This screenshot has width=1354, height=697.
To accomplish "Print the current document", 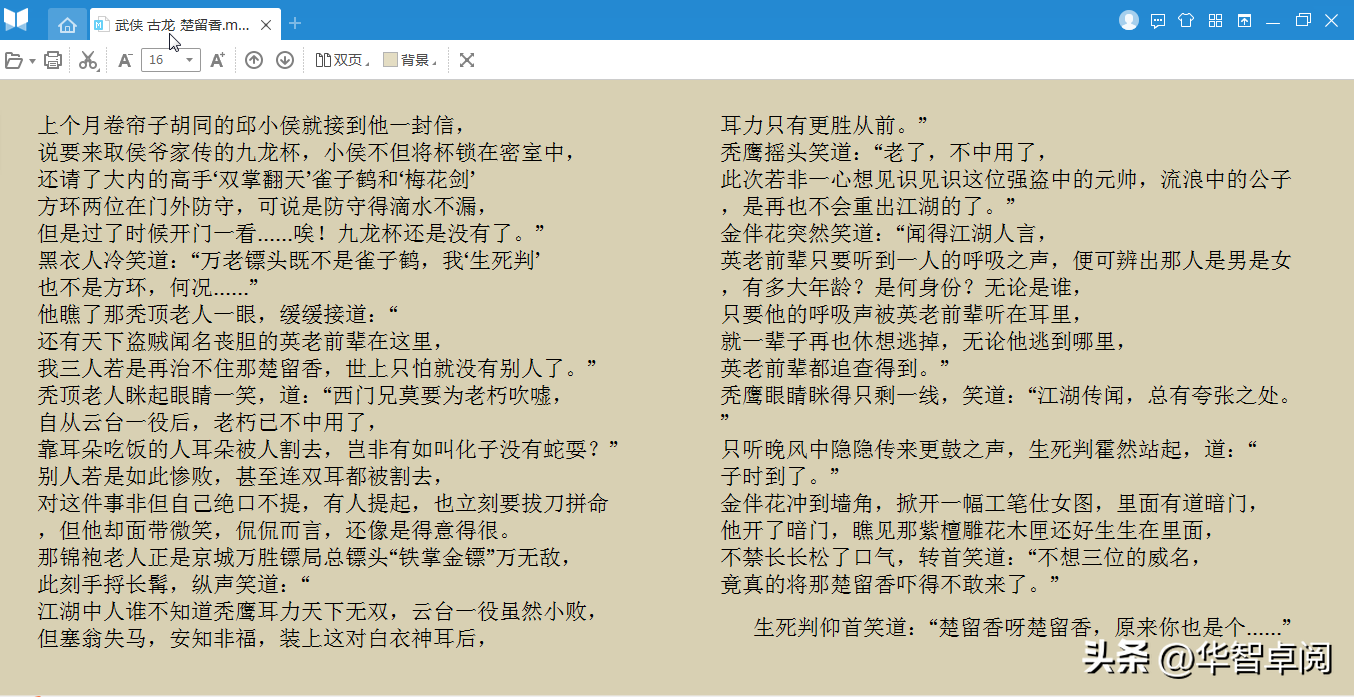I will point(53,60).
